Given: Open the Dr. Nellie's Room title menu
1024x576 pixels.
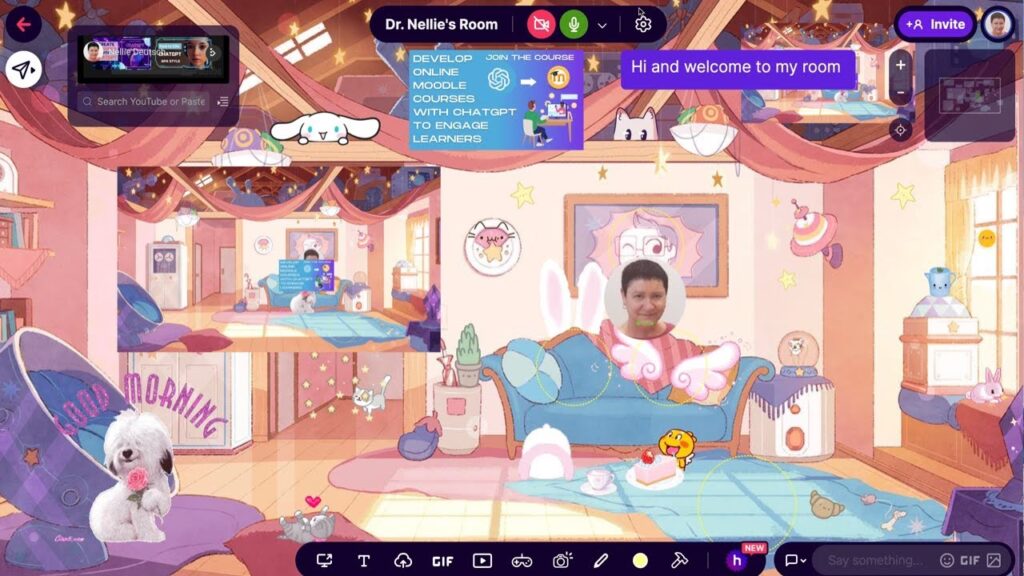Looking at the screenshot, I should click(x=441, y=24).
